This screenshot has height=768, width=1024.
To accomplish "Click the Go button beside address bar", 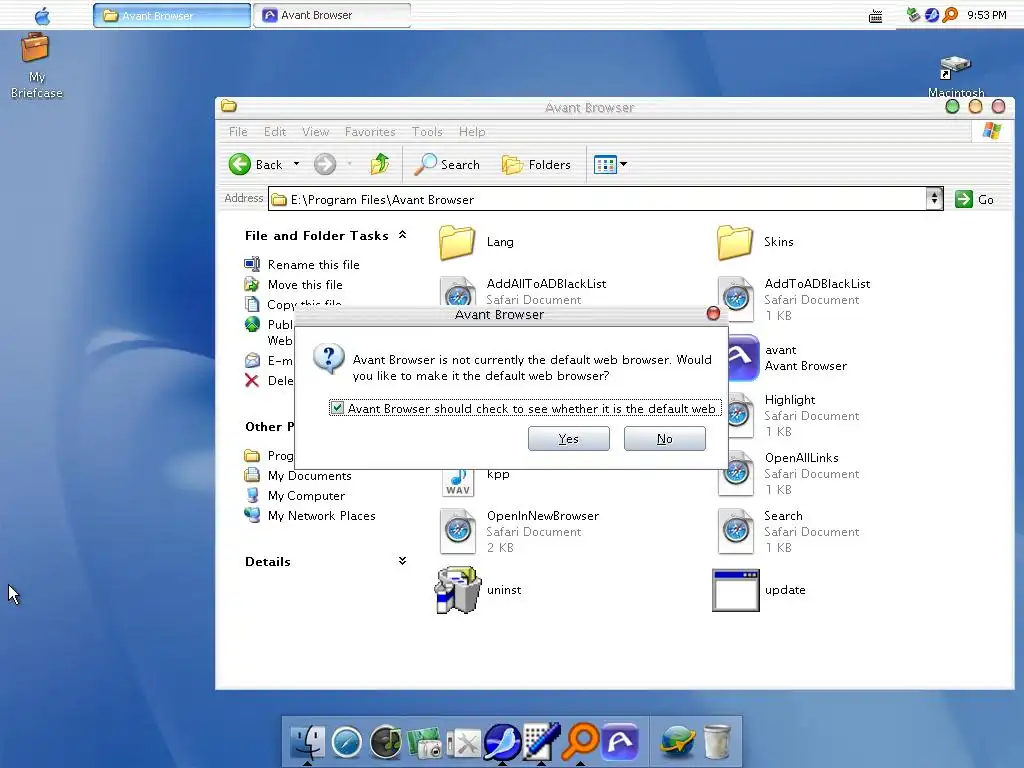I will tap(974, 199).
